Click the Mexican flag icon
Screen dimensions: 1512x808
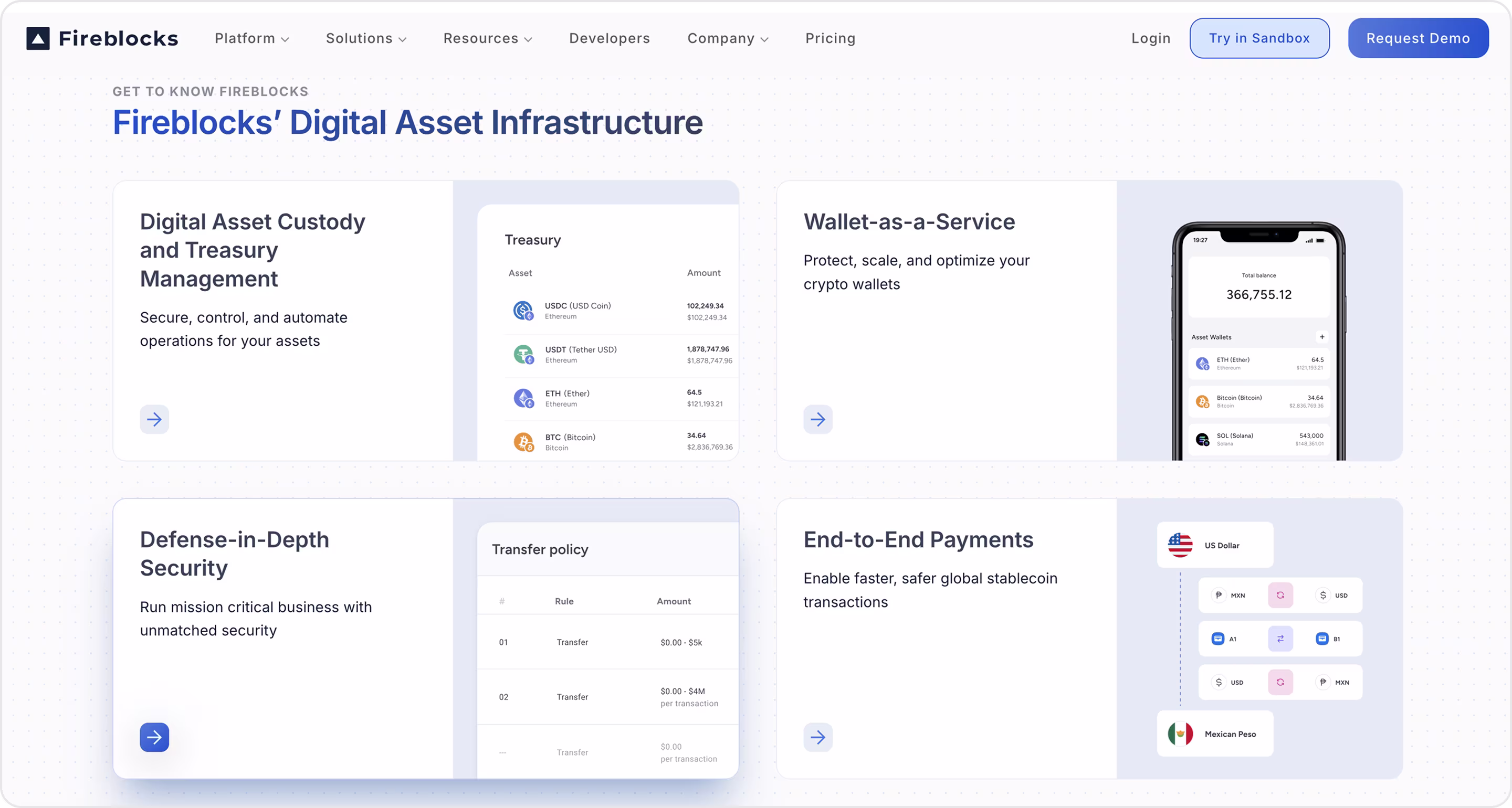(1180, 733)
